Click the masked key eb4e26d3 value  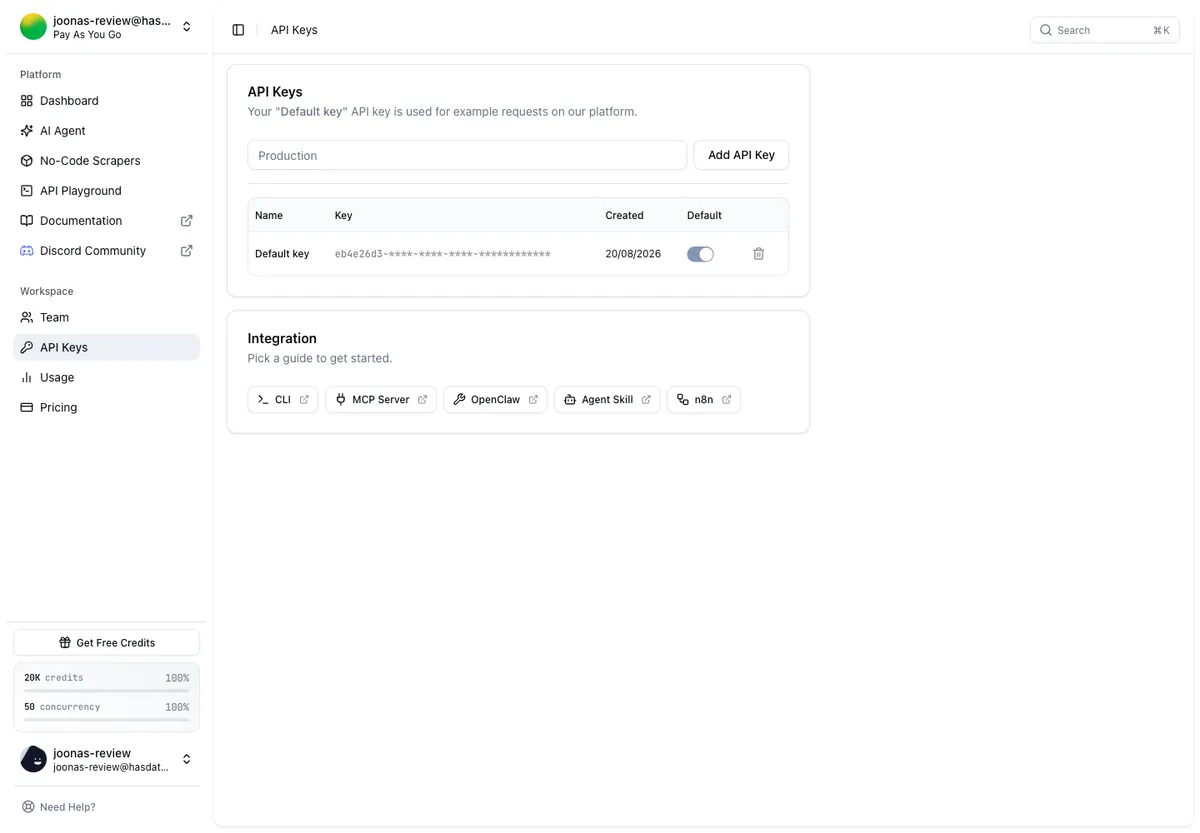pos(443,254)
